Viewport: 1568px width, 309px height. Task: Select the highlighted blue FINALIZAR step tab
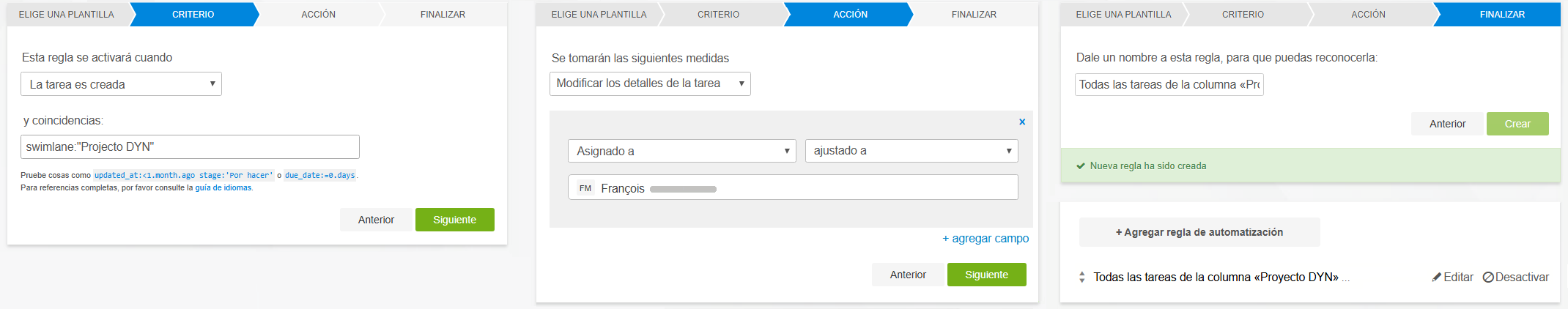point(1502,15)
